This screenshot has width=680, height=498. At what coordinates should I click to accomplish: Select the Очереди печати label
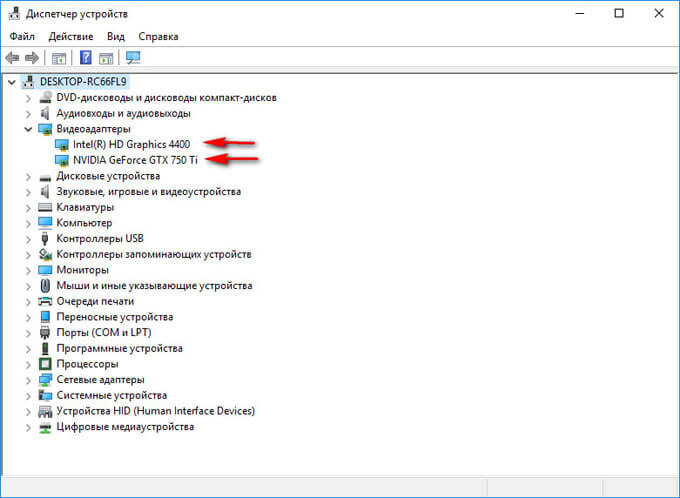click(95, 301)
